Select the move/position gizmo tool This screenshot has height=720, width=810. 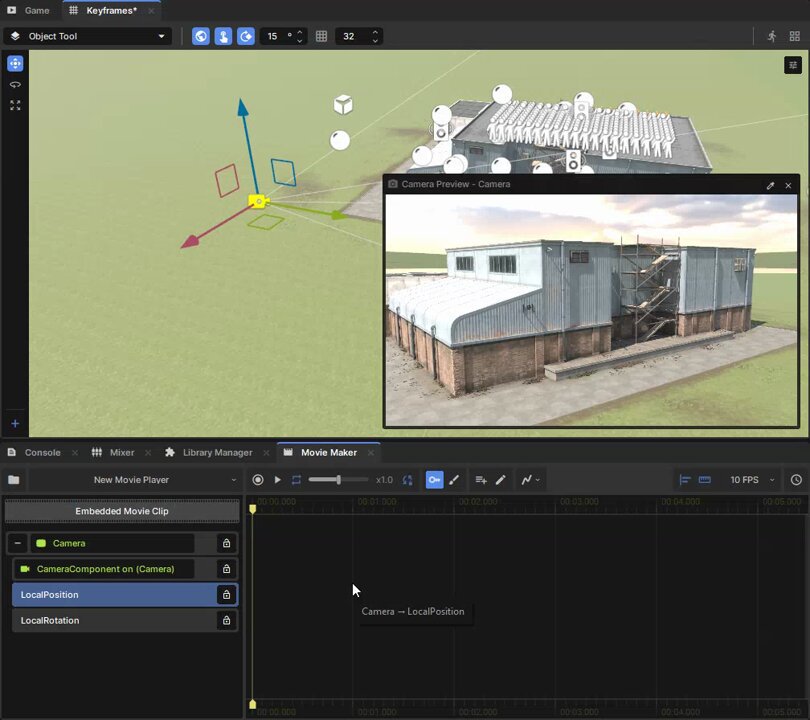click(15, 64)
